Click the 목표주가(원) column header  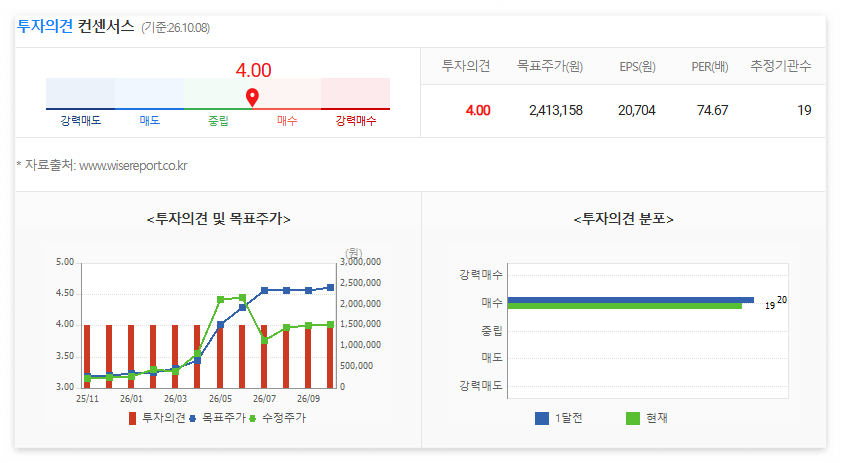tap(550, 66)
